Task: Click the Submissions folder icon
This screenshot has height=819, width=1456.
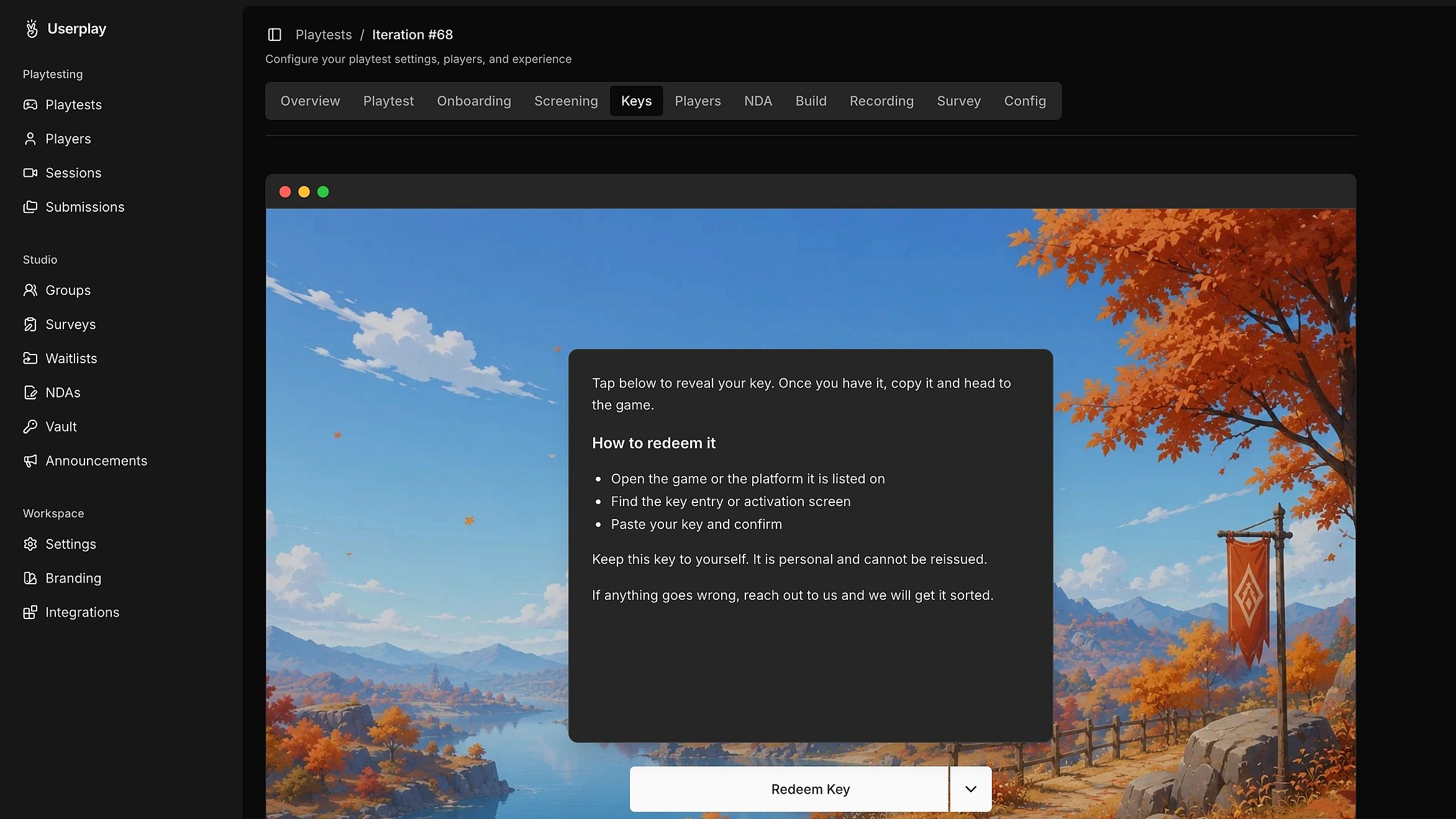Action: (30, 207)
